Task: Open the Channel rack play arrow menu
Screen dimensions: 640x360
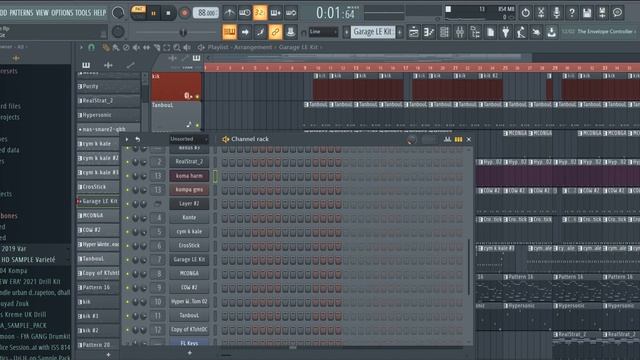Action: (127, 140)
